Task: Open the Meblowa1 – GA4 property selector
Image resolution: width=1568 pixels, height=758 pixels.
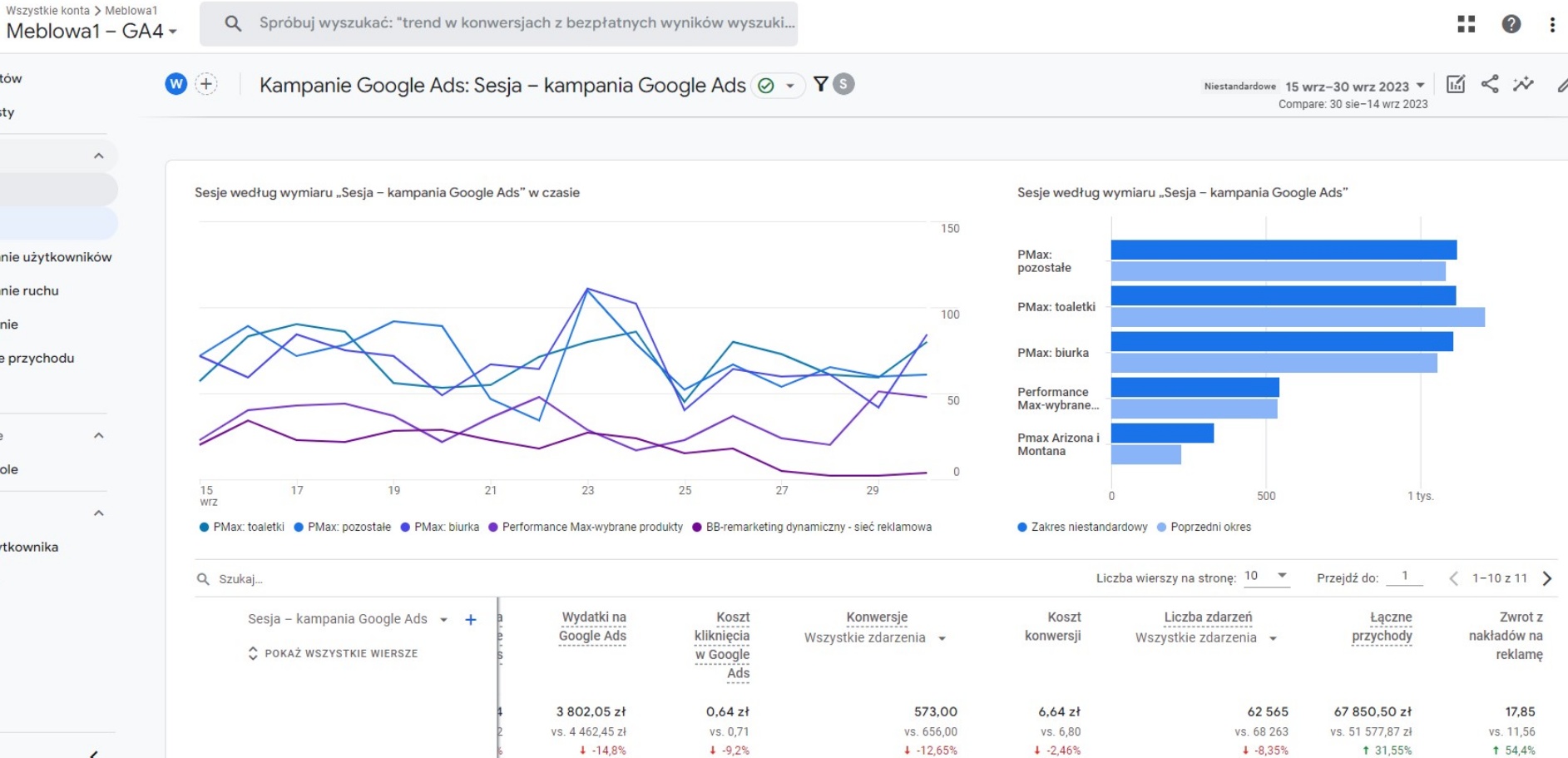Action: 92,32
